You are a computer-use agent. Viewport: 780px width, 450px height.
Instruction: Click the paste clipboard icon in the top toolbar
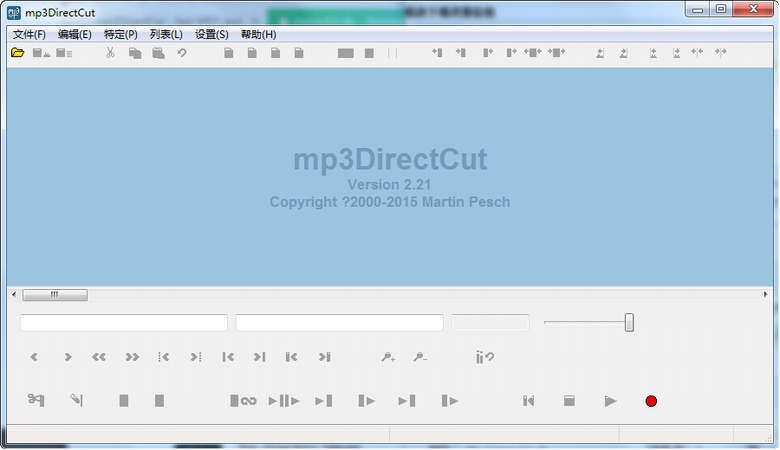click(x=158, y=53)
